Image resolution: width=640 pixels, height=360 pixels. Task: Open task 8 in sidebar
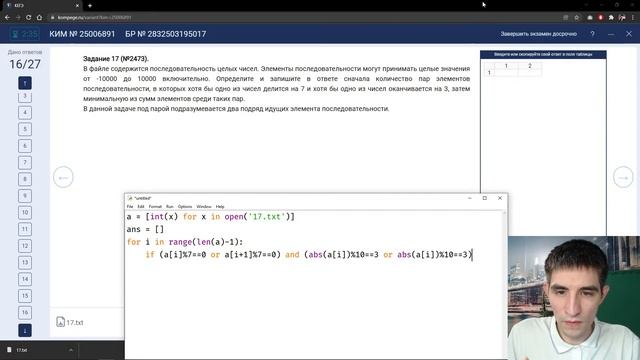click(x=25, y=179)
